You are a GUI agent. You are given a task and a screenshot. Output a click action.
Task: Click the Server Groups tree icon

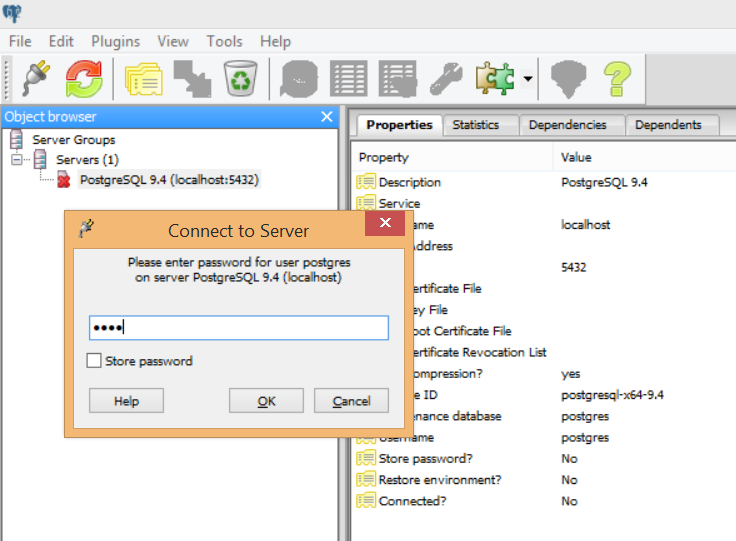click(x=16, y=139)
